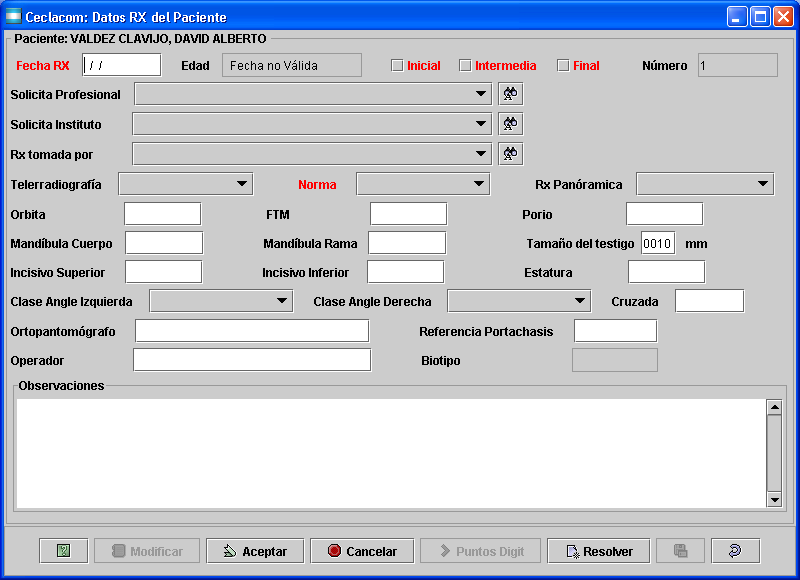Click the red Norma label

click(x=317, y=184)
